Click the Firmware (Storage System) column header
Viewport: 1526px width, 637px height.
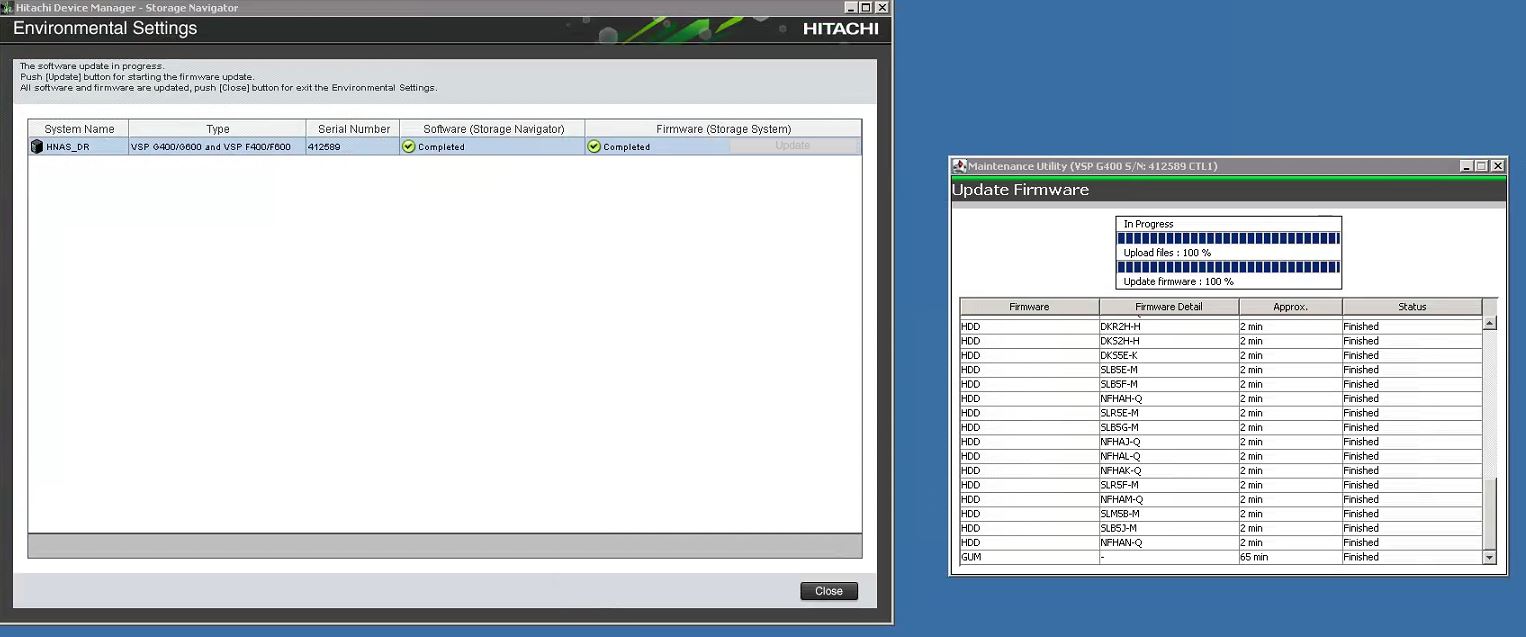(723, 129)
